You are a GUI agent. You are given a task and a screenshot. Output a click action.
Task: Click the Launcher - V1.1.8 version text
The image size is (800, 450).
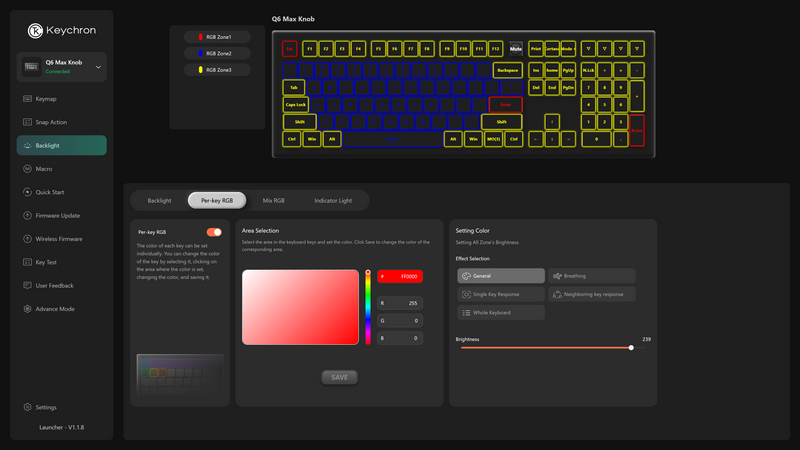[62, 428]
